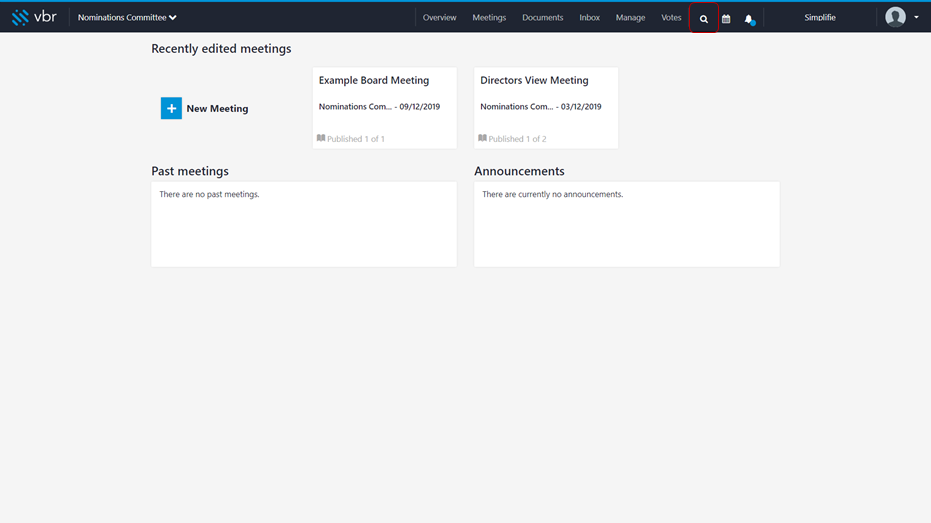This screenshot has height=523, width=931.
Task: Click the Simplifie organisation name
Action: click(820, 17)
